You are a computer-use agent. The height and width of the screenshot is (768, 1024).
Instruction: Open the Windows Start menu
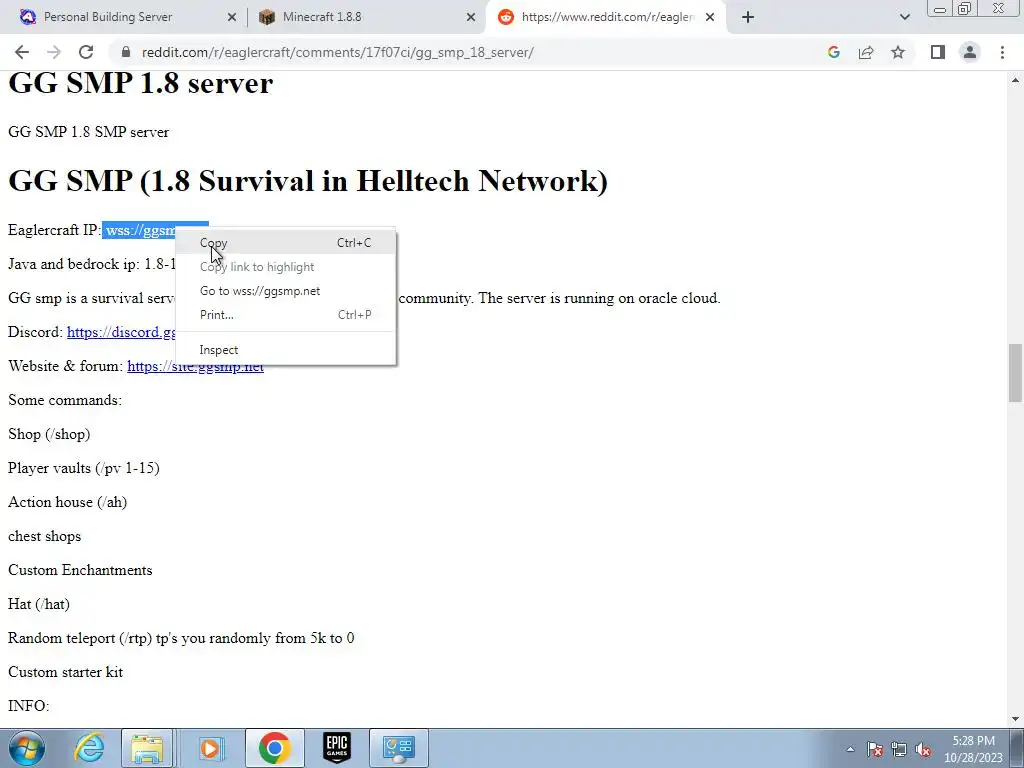pos(26,748)
